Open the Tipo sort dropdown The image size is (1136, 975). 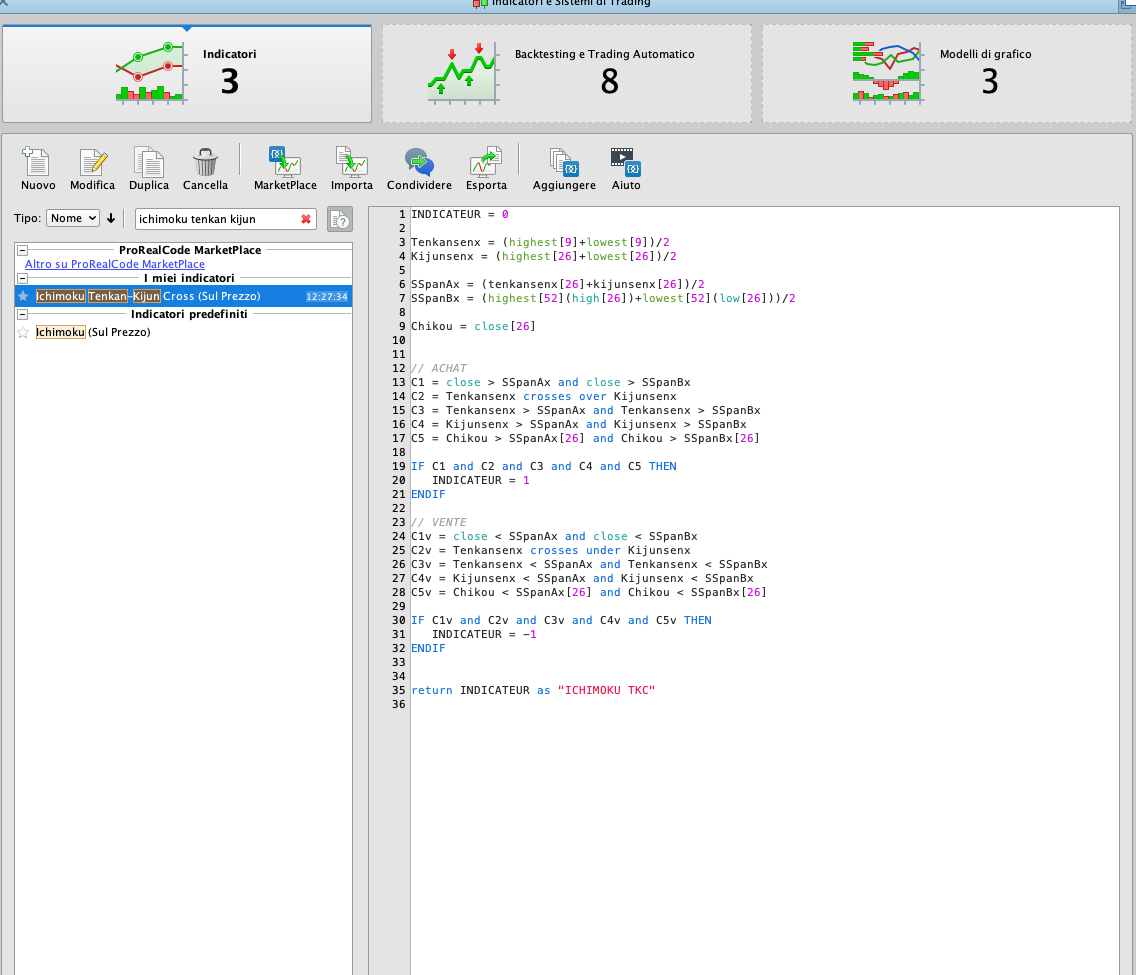tap(73, 218)
